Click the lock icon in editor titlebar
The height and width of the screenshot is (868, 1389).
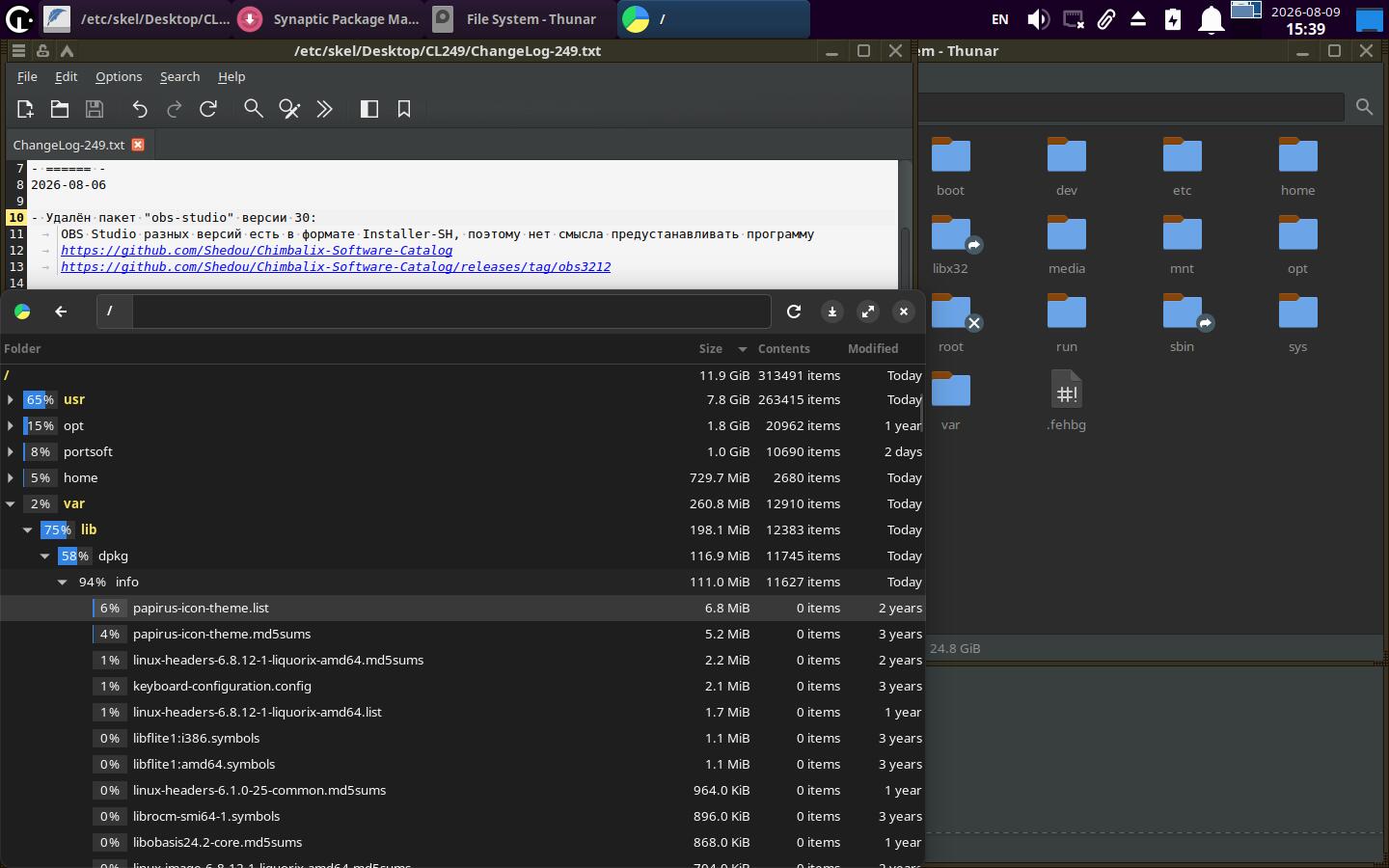[42, 51]
